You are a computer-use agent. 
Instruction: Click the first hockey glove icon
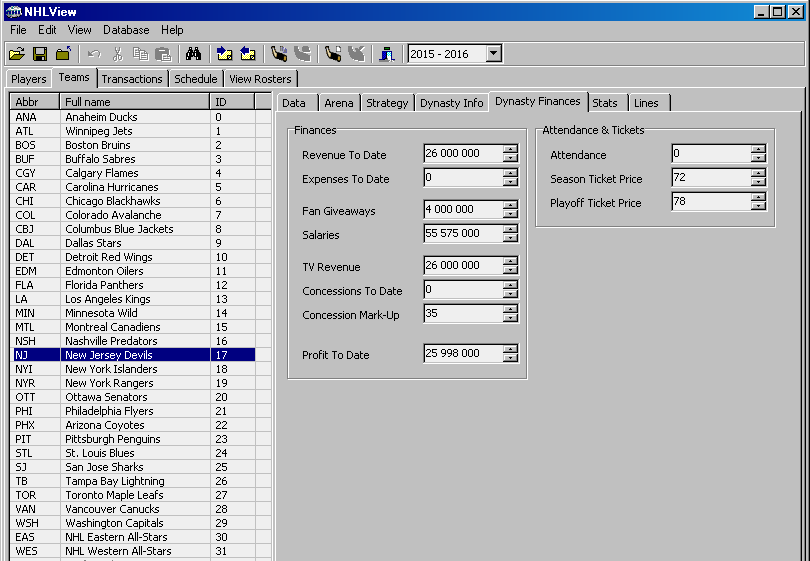(x=279, y=54)
